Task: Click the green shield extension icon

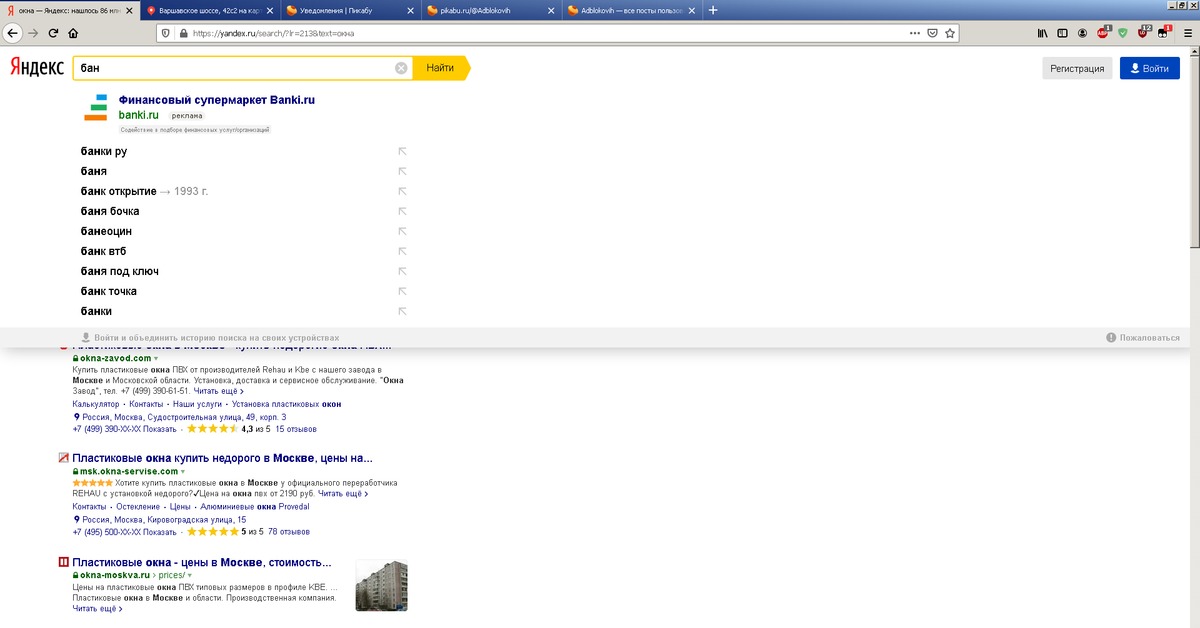Action: (1123, 33)
